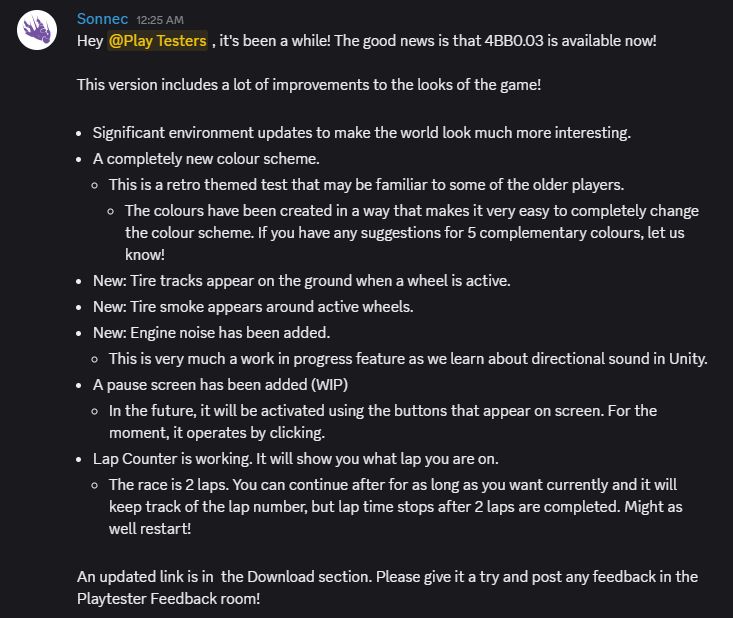Image resolution: width=733 pixels, height=618 pixels.
Task: Click the version text '4BB0.03 is available now!'
Action: pos(570,41)
